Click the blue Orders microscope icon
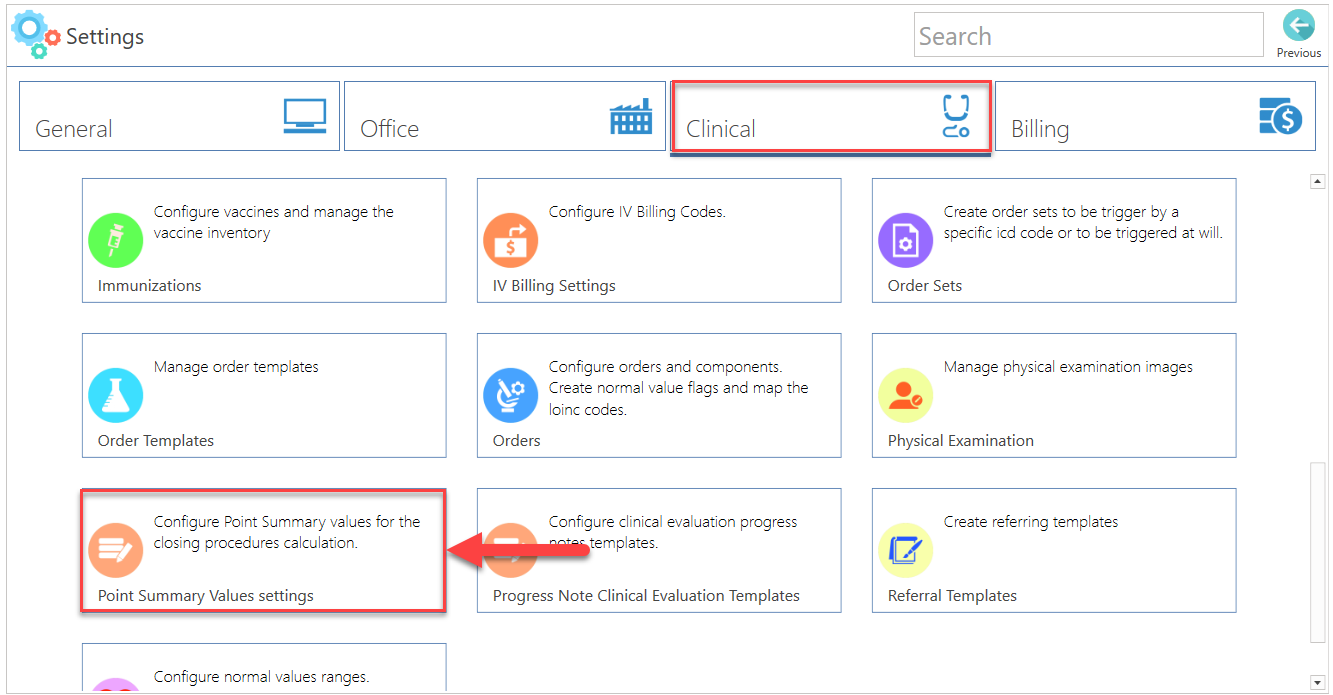This screenshot has height=695, width=1333. pyautogui.click(x=511, y=395)
